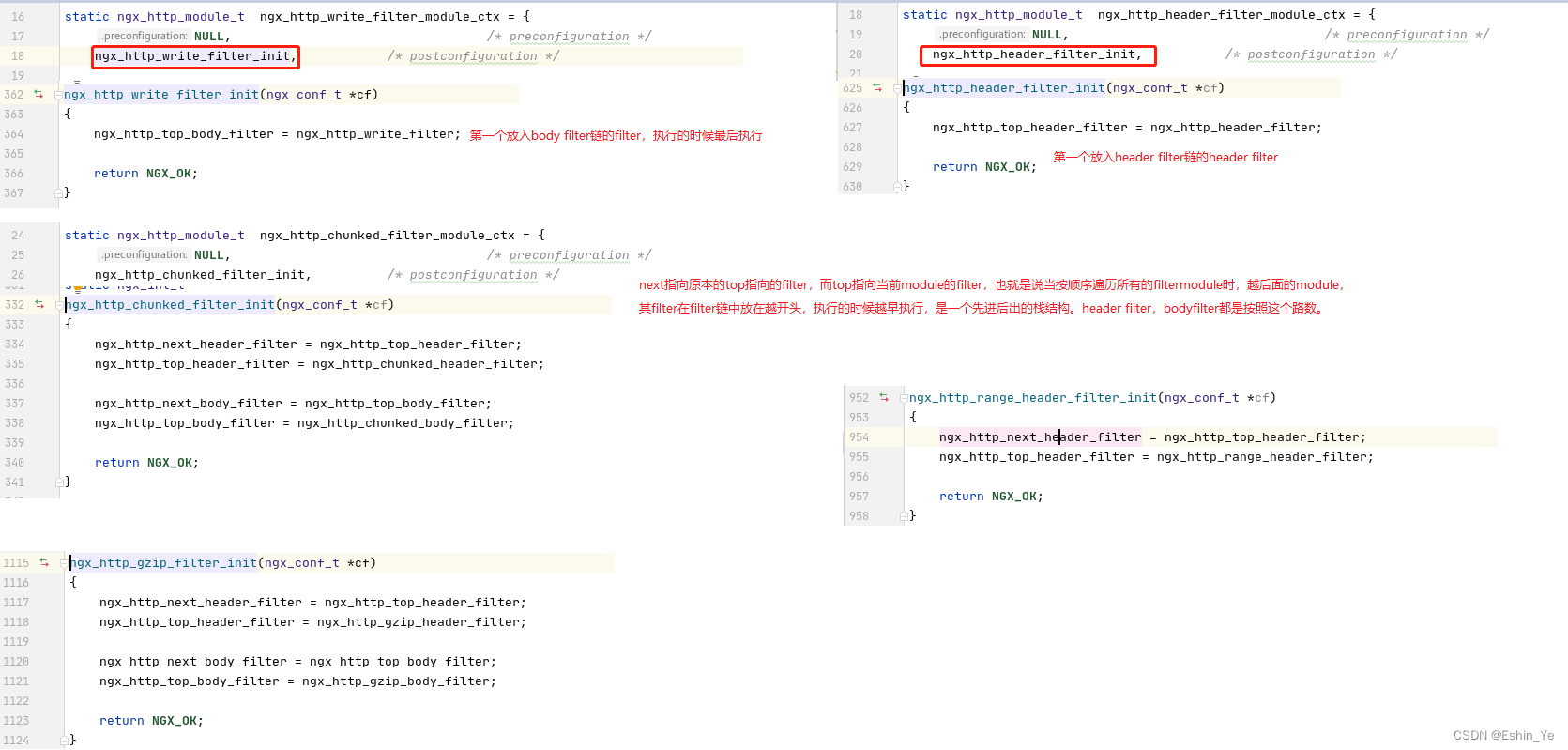Click the .preconfiguration hint on line 17
Image resolution: width=1568 pixels, height=750 pixels.
tap(144, 37)
